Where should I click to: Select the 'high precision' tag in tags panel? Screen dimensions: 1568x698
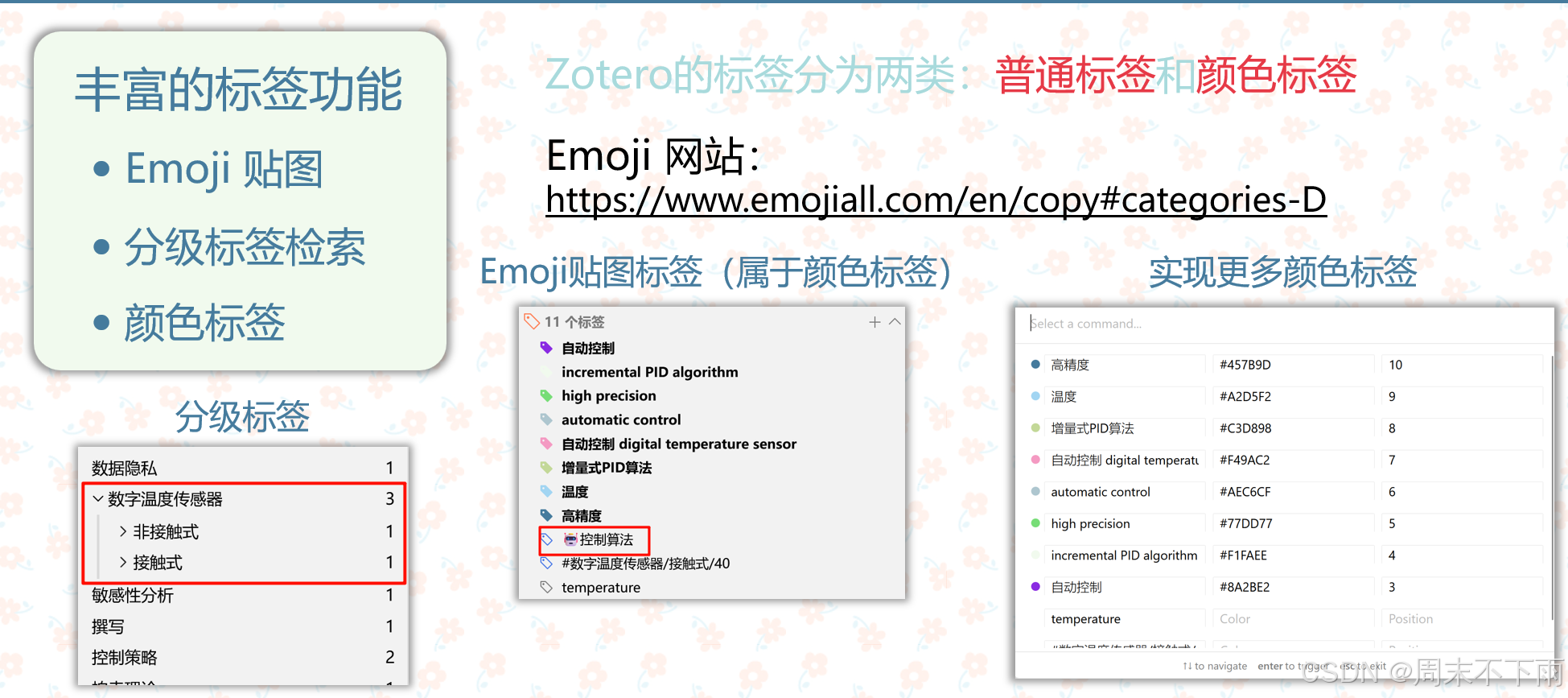tap(608, 395)
